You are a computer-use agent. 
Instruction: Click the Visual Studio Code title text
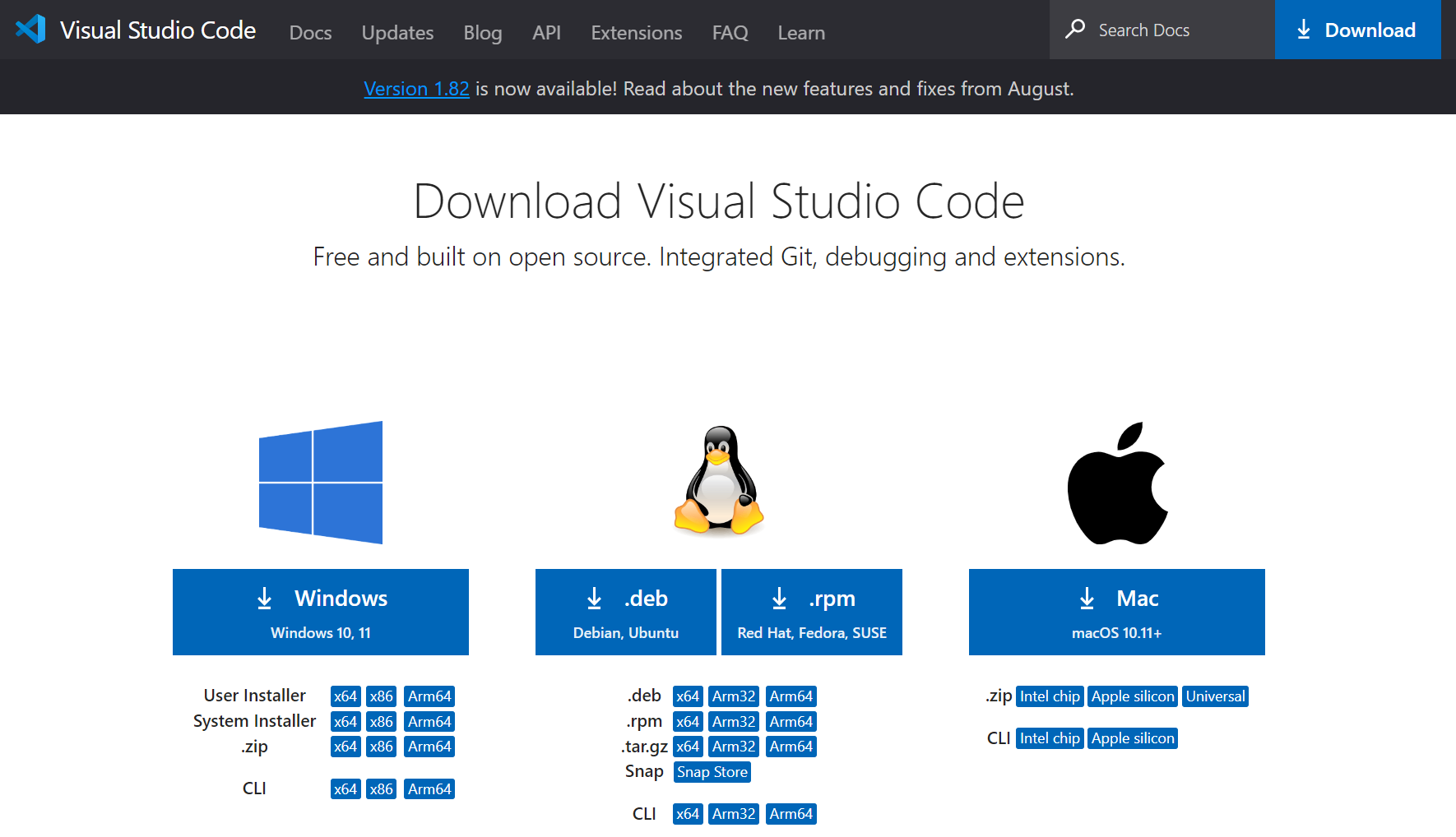pos(158,30)
